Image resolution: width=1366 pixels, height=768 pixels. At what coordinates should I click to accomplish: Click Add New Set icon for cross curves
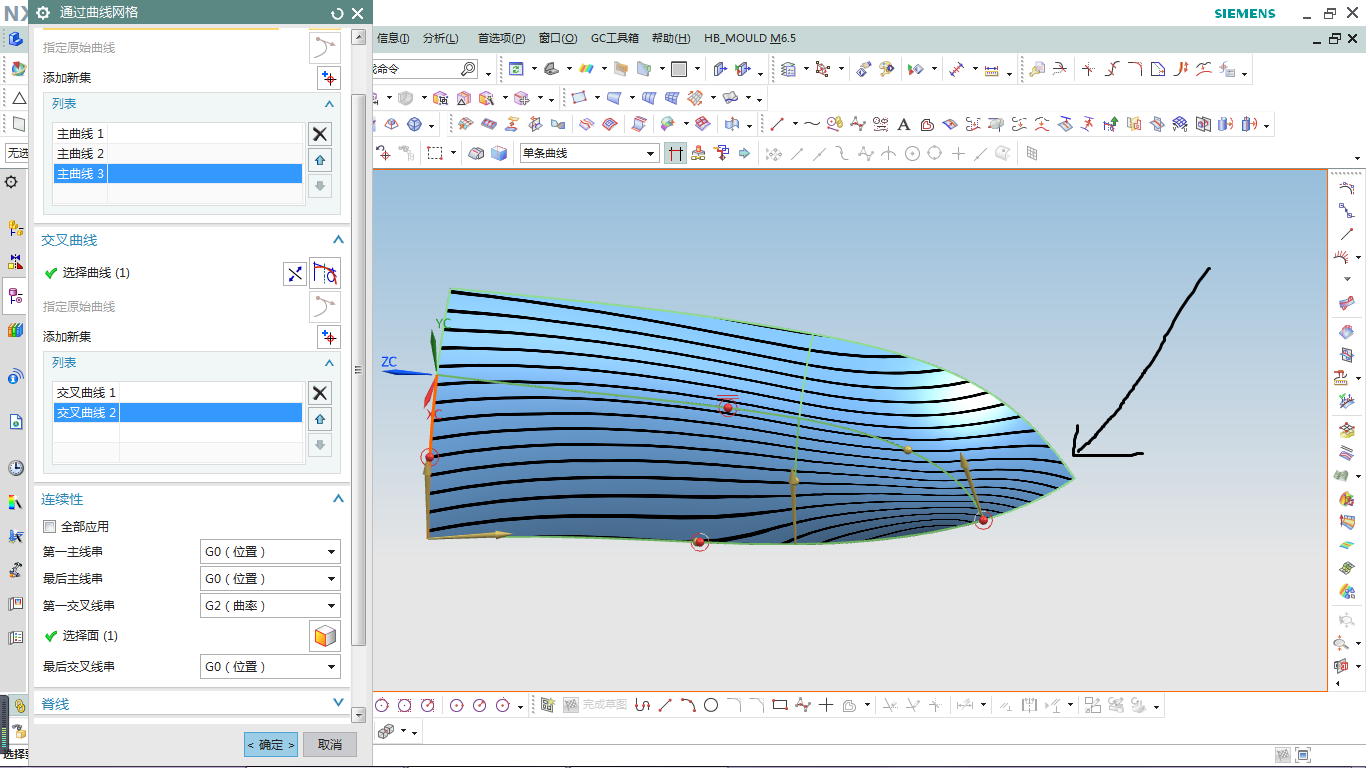328,337
